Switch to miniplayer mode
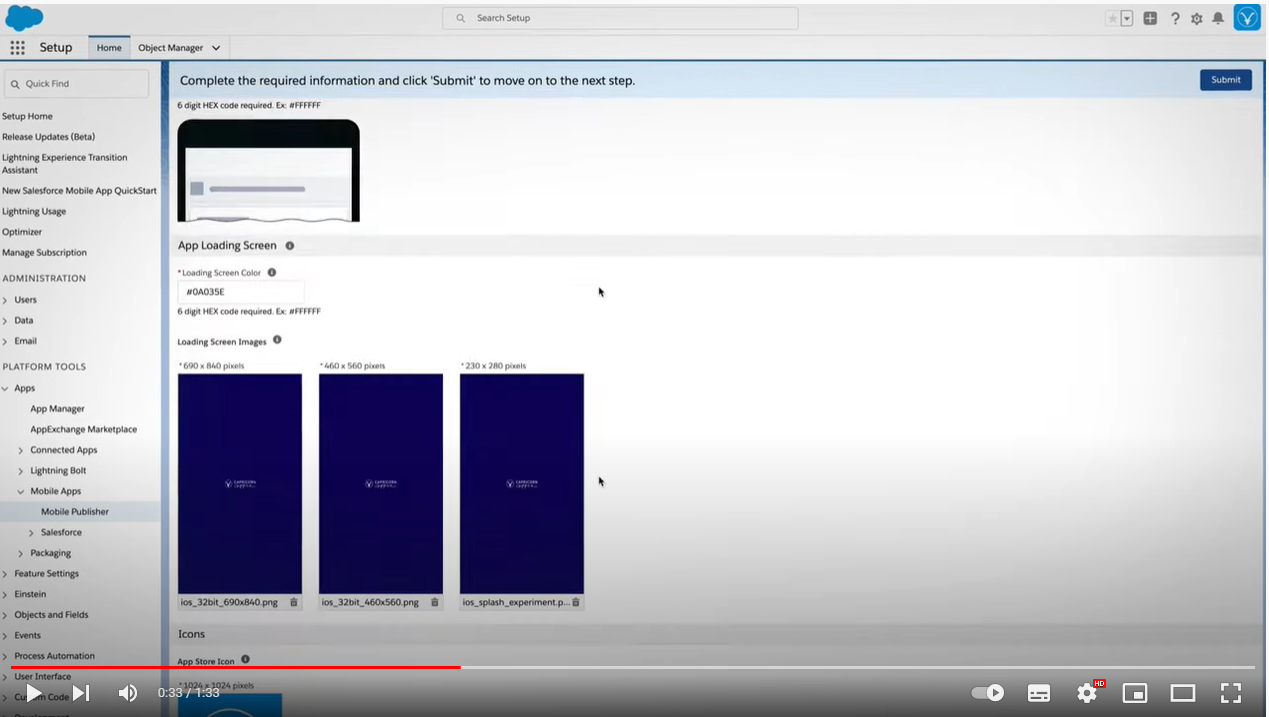 [1135, 693]
